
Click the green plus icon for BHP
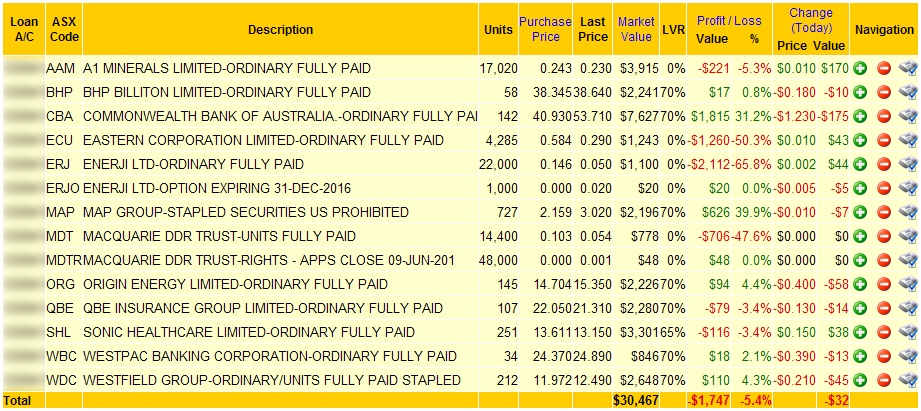[x=860, y=92]
